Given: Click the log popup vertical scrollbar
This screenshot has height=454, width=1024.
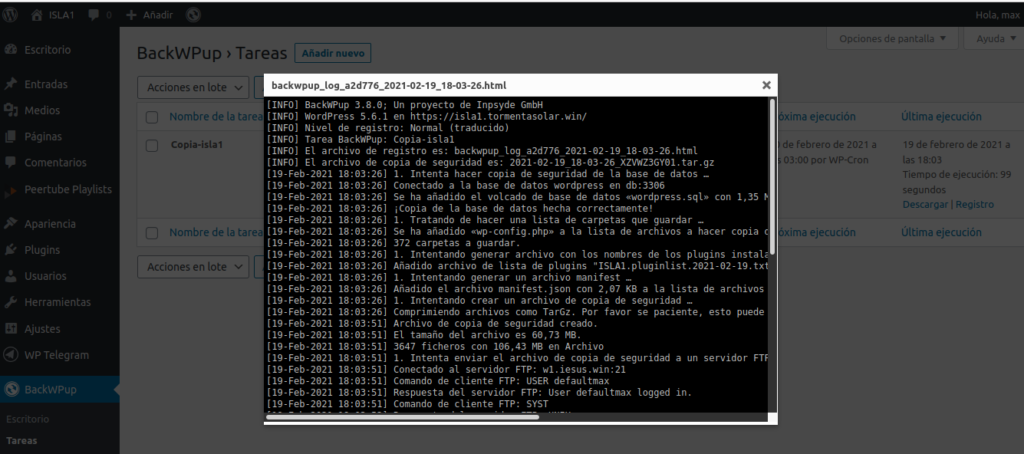Looking at the screenshot, I should [773, 176].
